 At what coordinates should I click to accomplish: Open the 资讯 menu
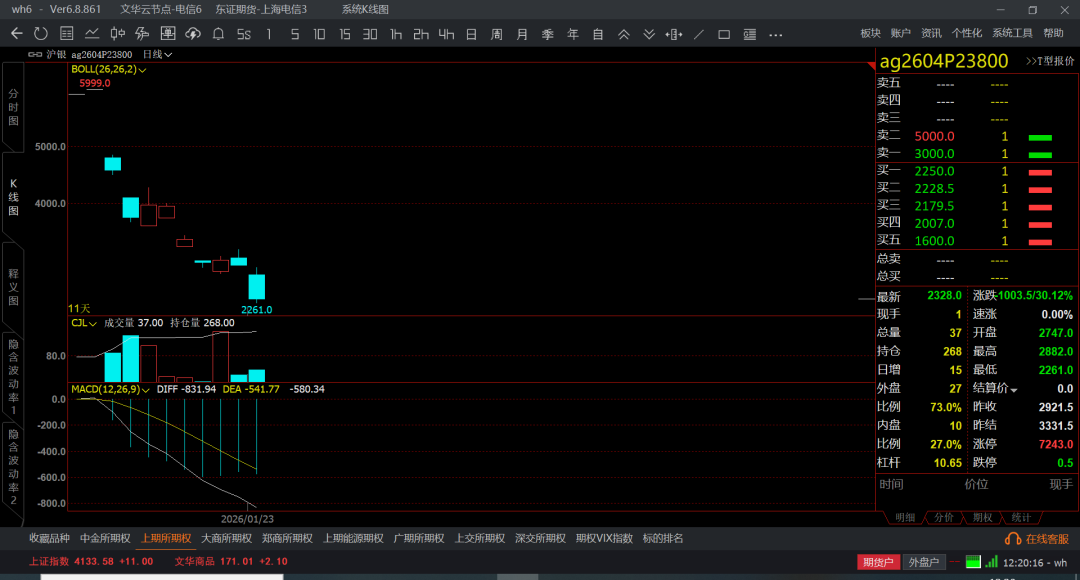coord(931,33)
